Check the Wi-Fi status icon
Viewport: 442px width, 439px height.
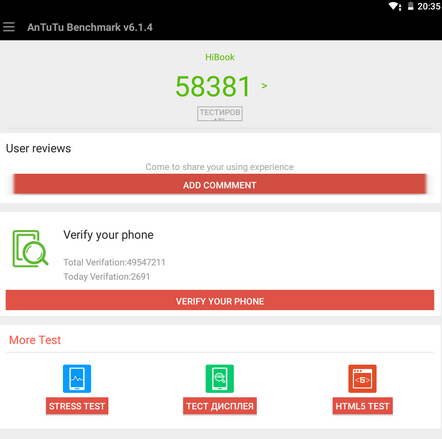point(394,6)
